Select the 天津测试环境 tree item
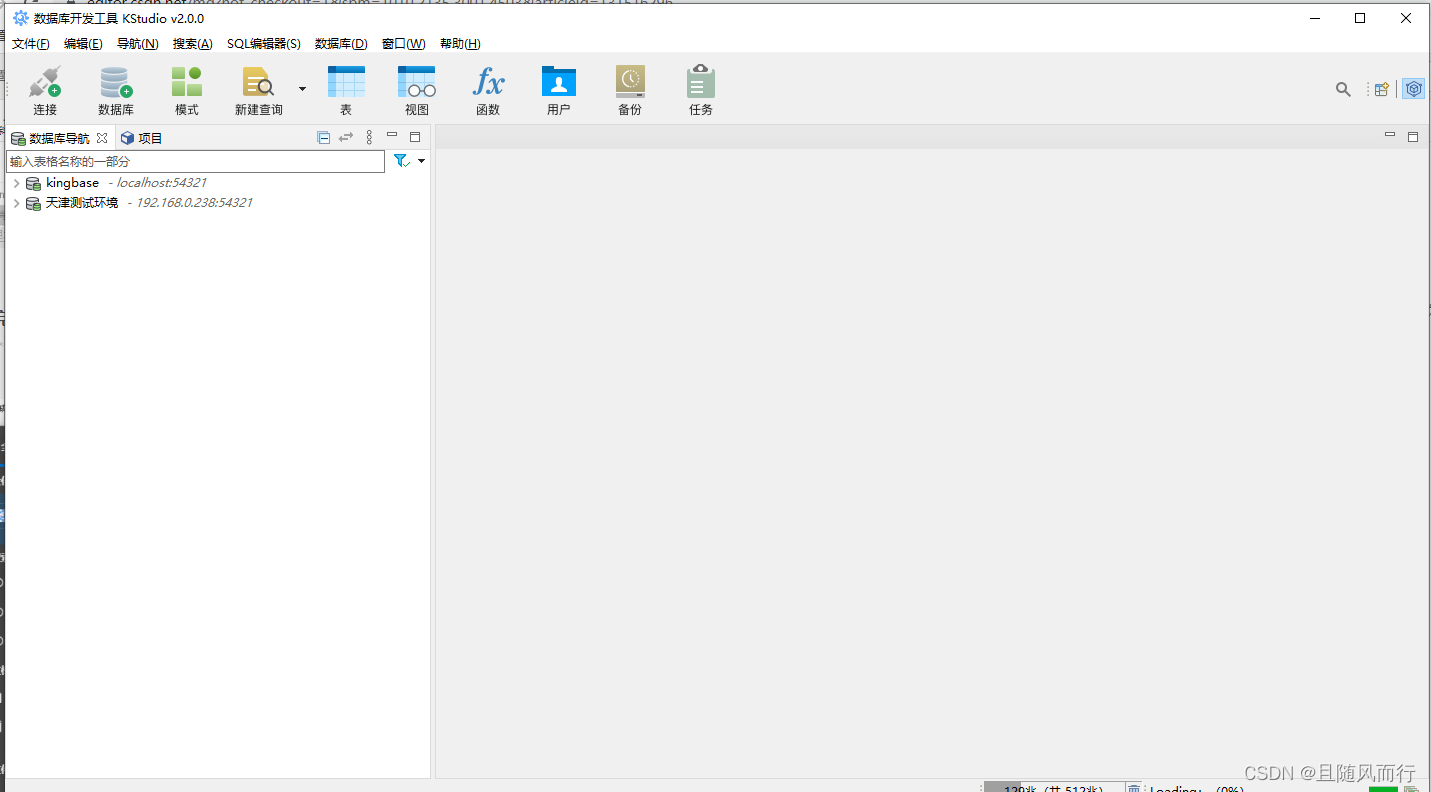 click(x=82, y=203)
